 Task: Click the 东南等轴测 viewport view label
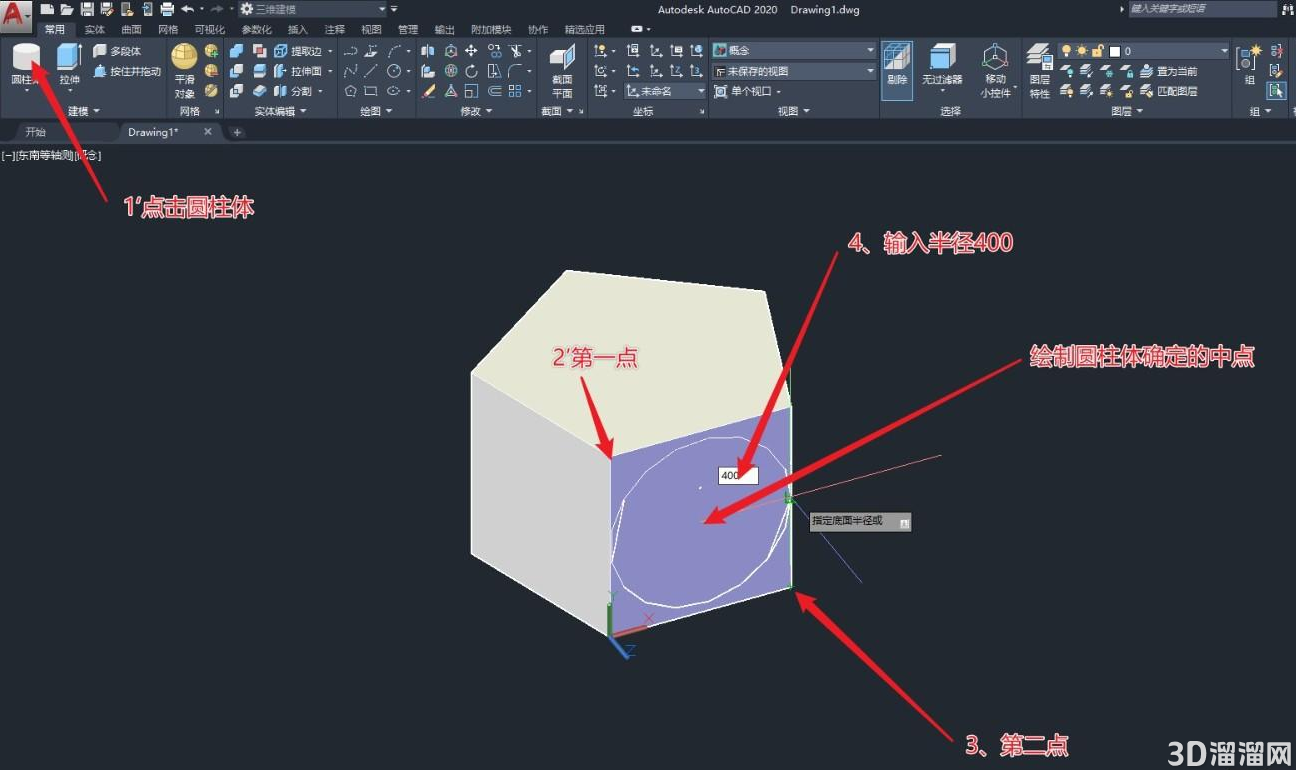pos(45,155)
